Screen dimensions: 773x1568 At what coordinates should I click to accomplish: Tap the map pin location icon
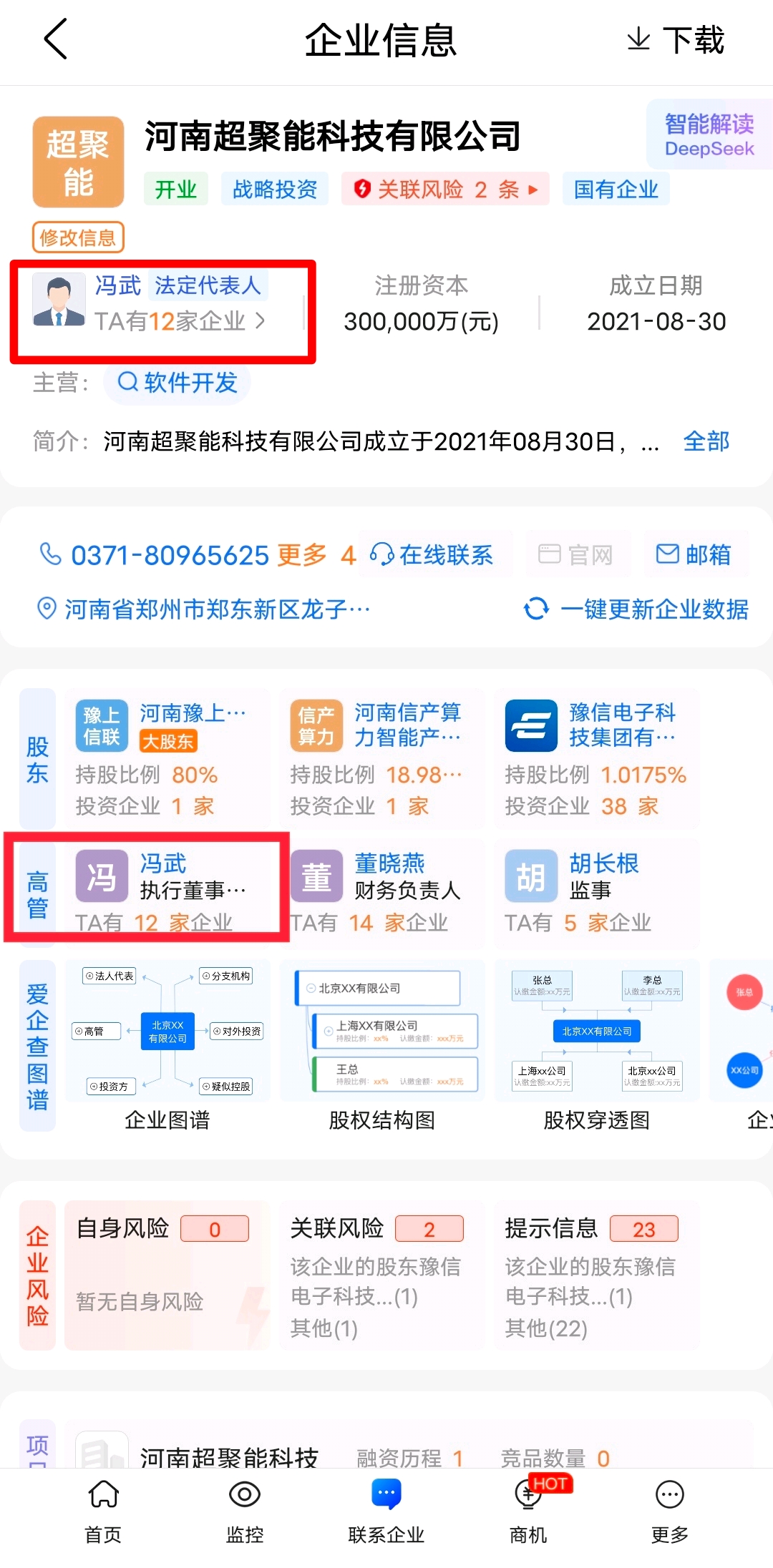click(x=47, y=609)
